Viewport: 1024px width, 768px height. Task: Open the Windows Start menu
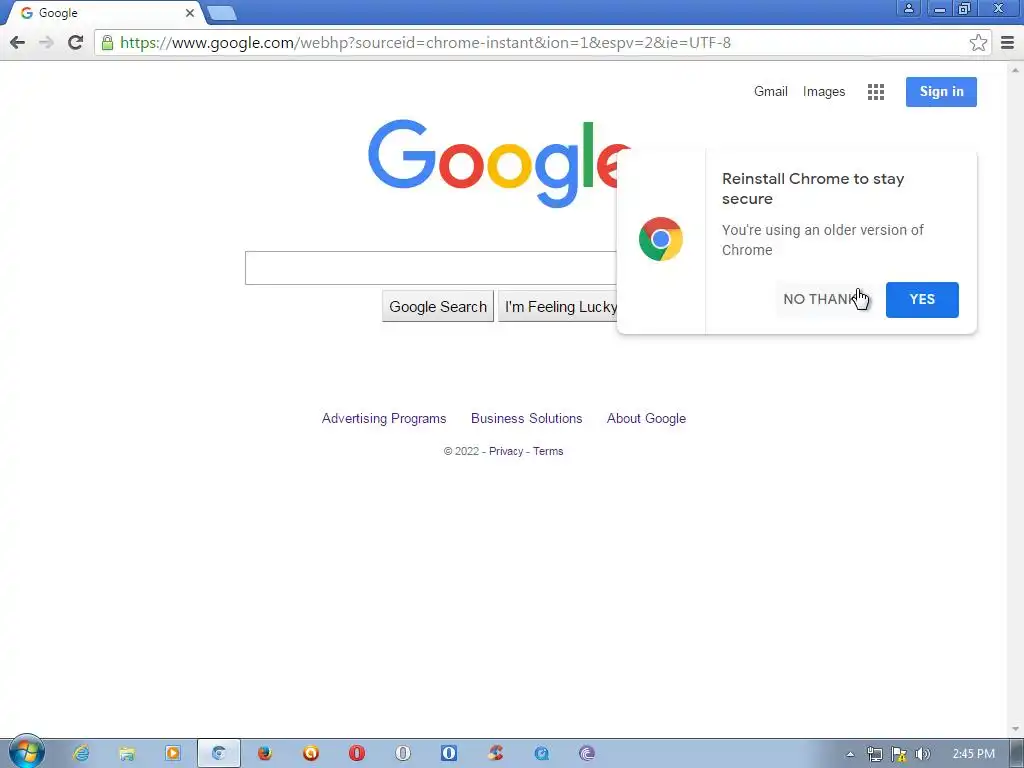(x=26, y=752)
